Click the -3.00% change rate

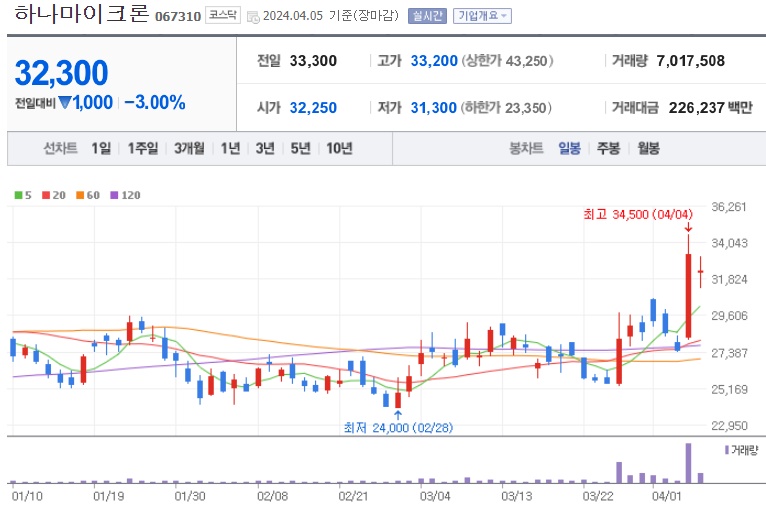(x=155, y=103)
